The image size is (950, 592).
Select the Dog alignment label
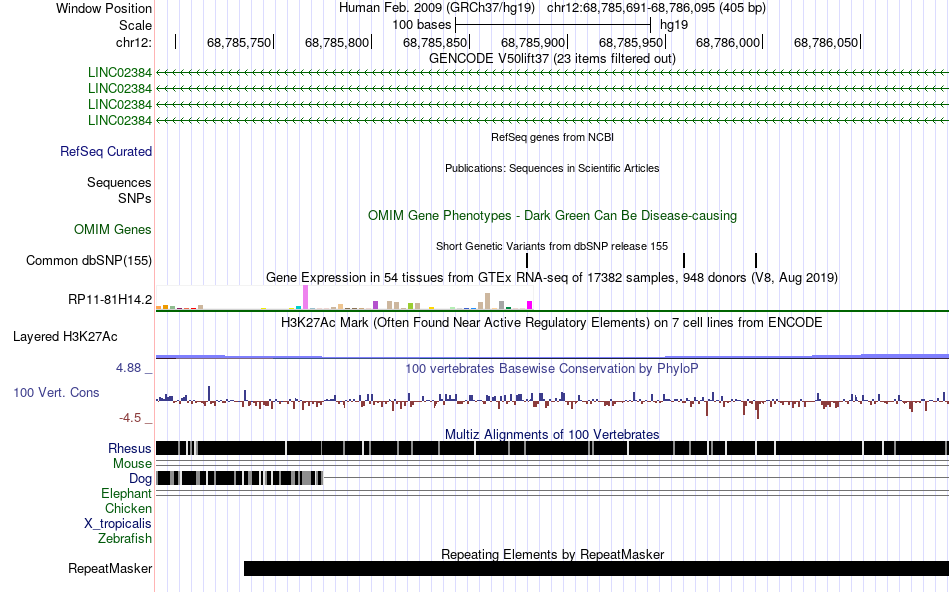point(140,479)
